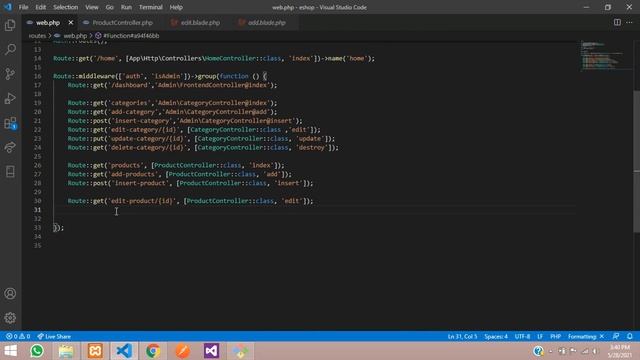The width and height of the screenshot is (640, 360).
Task: Click the Spaces: 4 indentation setting
Action: click(x=496, y=336)
